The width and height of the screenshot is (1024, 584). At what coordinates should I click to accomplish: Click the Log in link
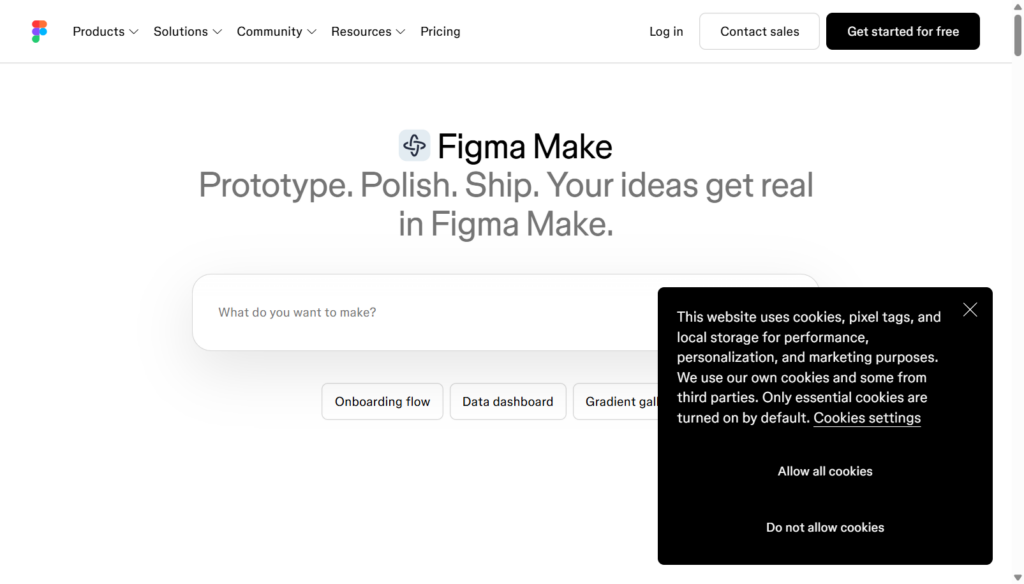point(666,31)
